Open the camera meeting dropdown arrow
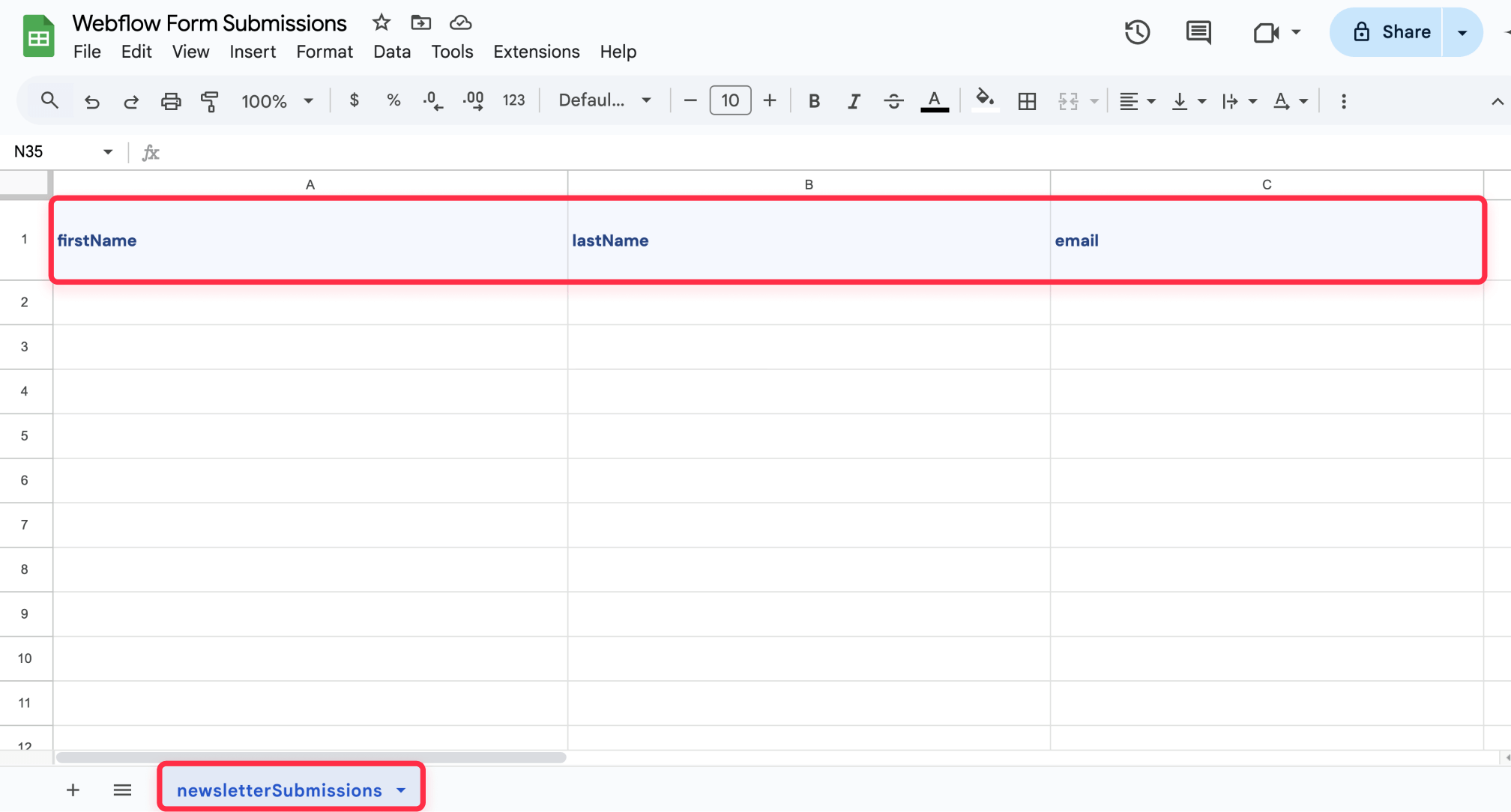1511x812 pixels. [x=1296, y=32]
